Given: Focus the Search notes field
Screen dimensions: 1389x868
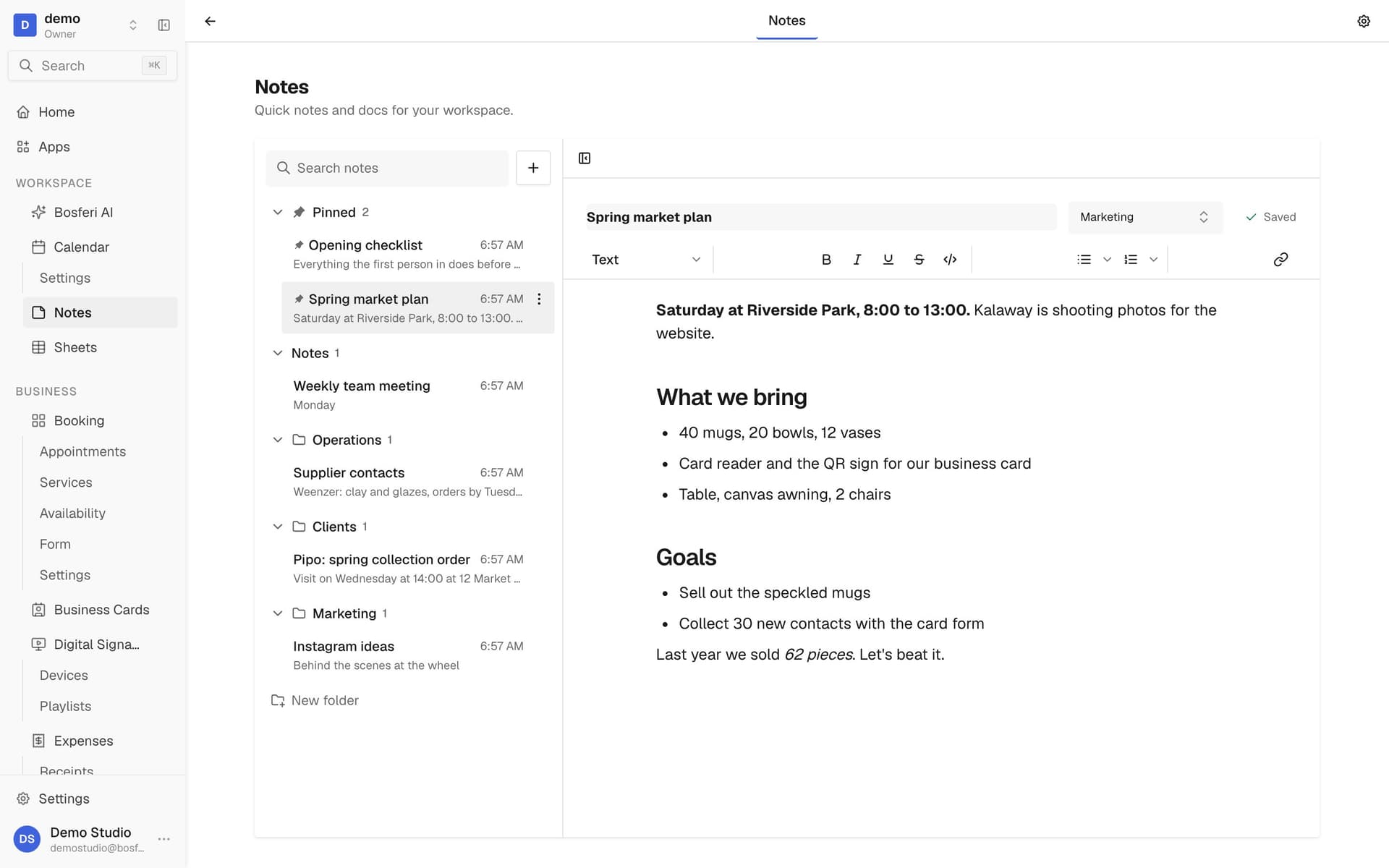Looking at the screenshot, I should pos(387,168).
